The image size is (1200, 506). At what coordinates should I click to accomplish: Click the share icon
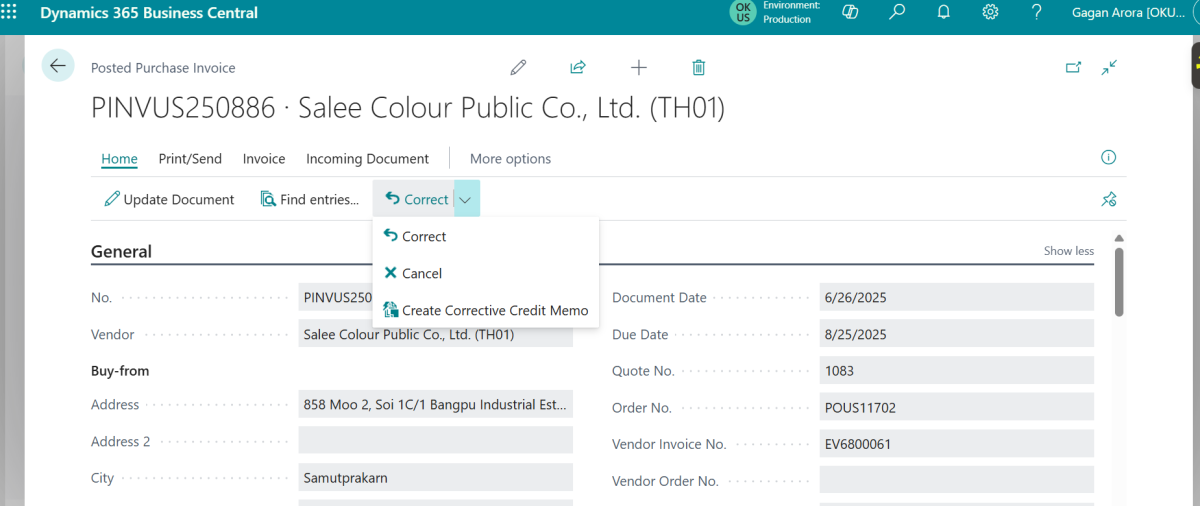(578, 67)
